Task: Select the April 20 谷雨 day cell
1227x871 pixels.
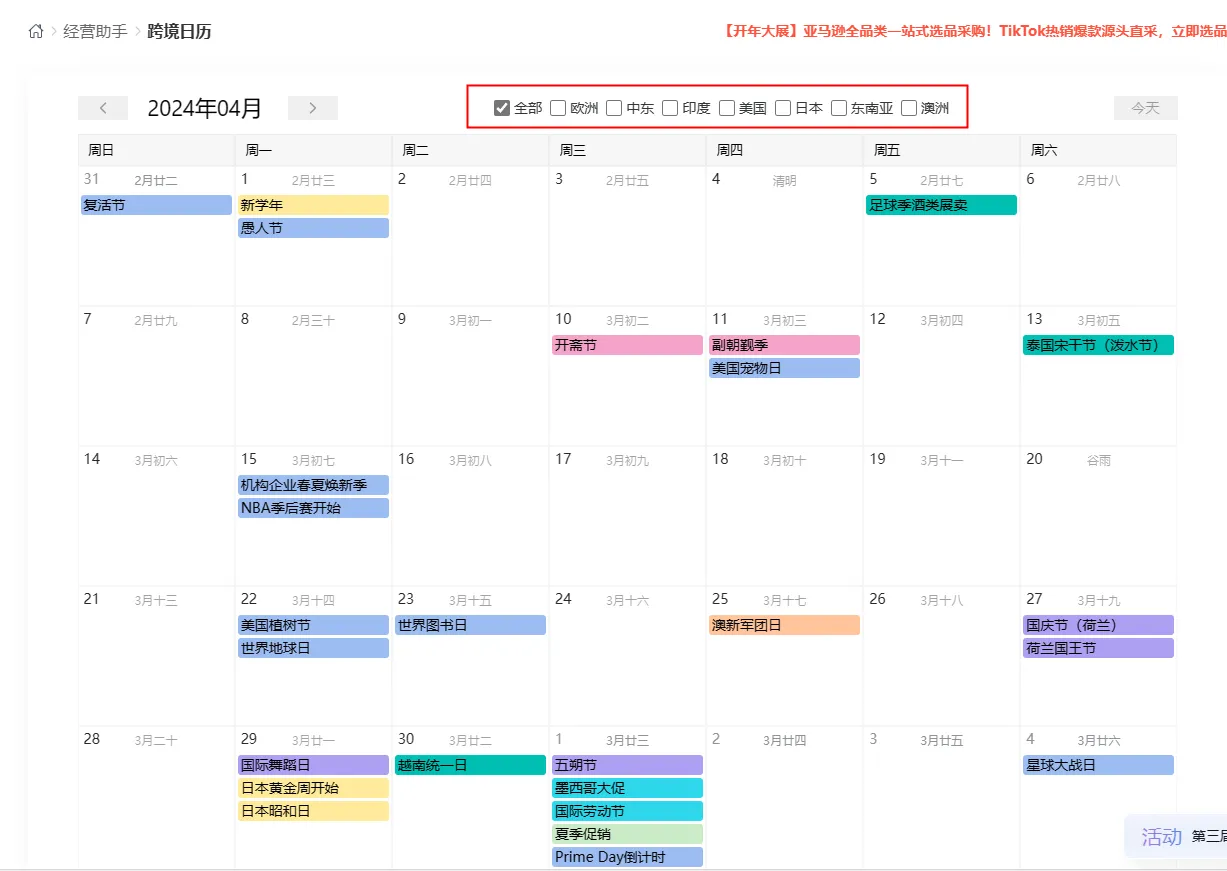Action: (1098, 516)
